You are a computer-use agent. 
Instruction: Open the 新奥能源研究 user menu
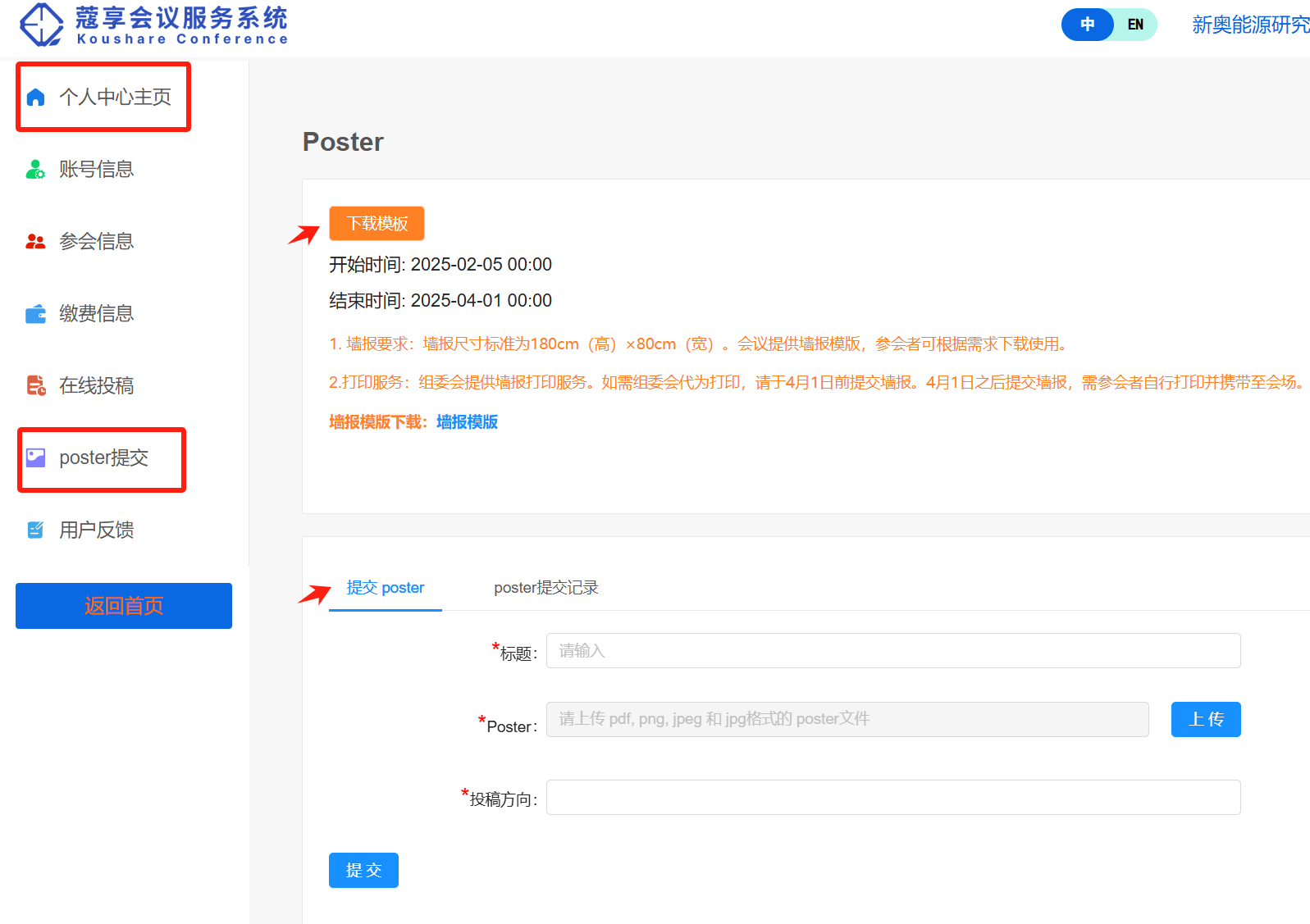(1250, 25)
